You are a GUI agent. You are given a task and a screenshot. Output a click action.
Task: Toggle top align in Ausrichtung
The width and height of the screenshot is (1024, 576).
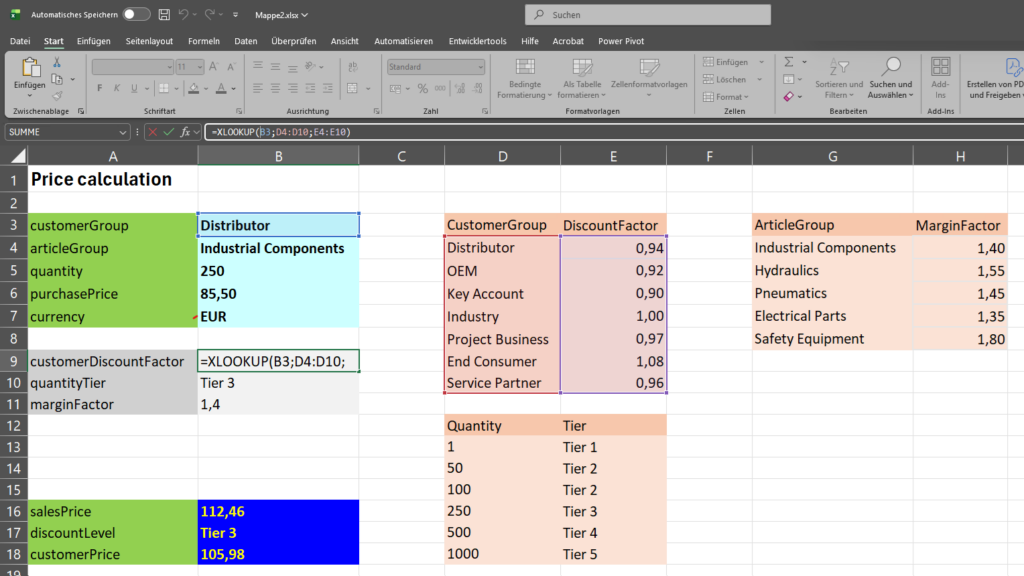pos(258,67)
